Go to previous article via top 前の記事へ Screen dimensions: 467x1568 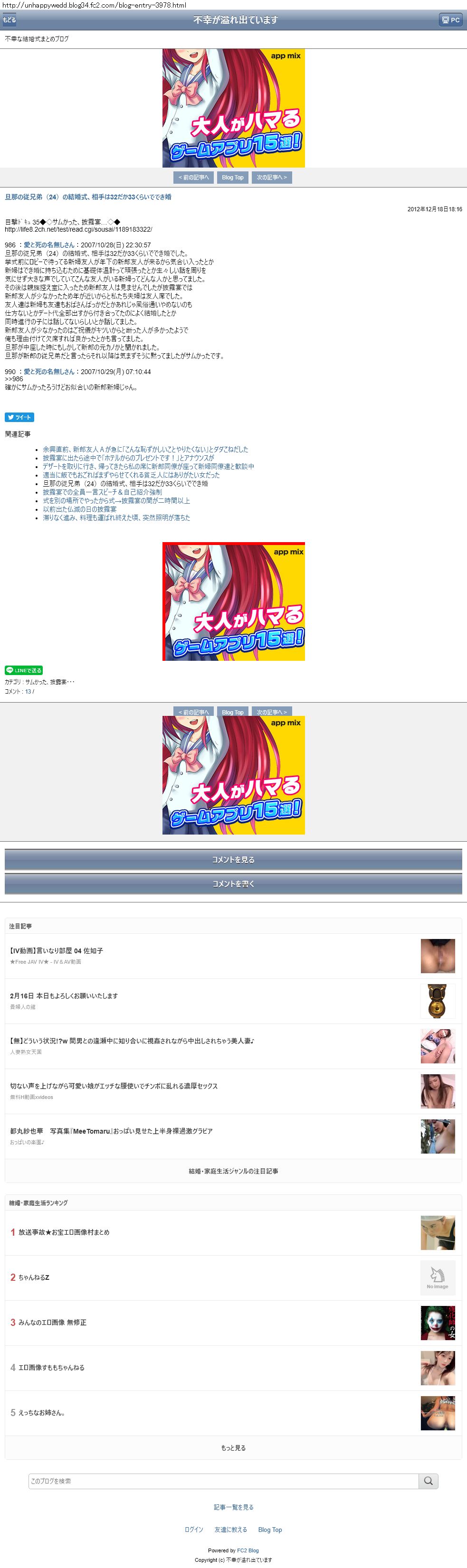194,177
